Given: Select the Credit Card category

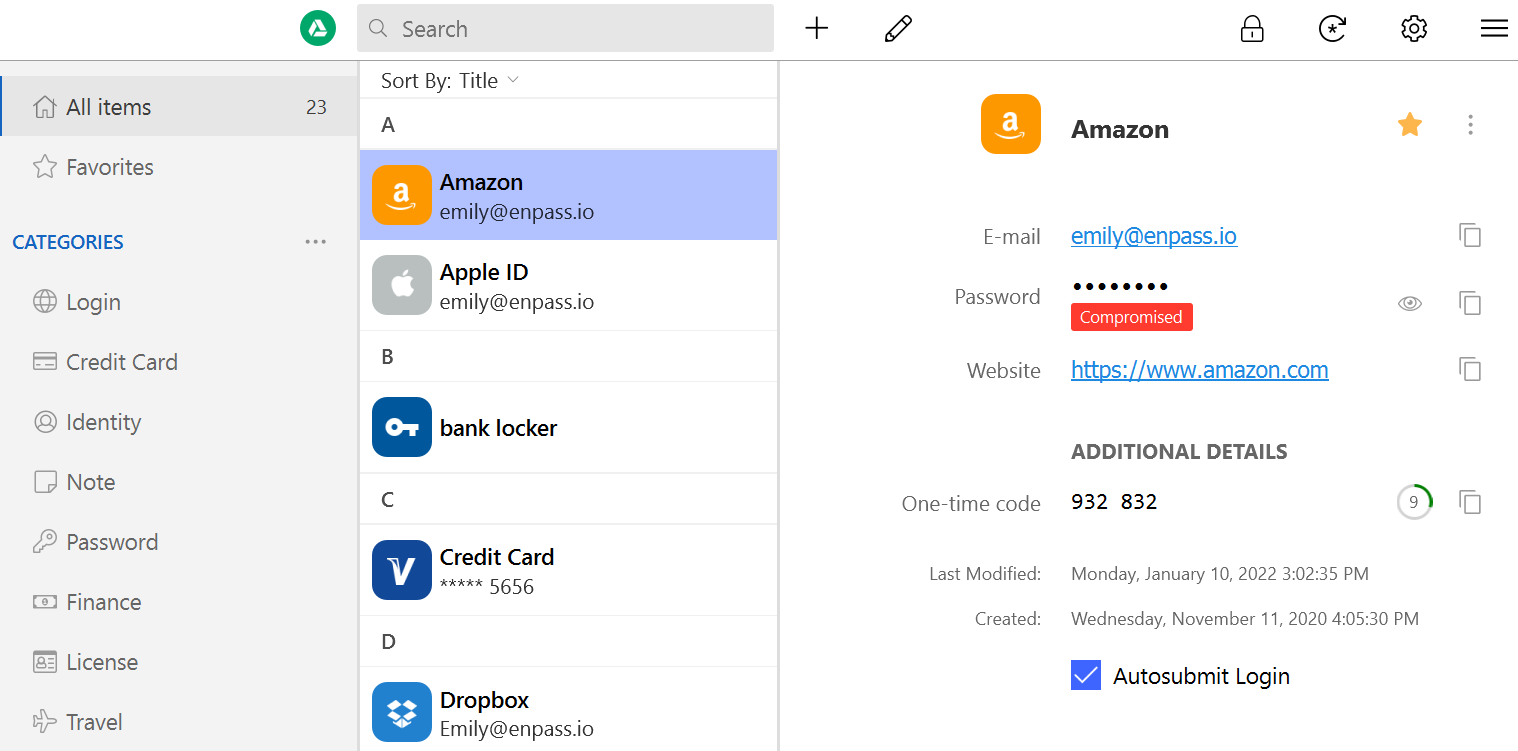Looking at the screenshot, I should click(179, 362).
